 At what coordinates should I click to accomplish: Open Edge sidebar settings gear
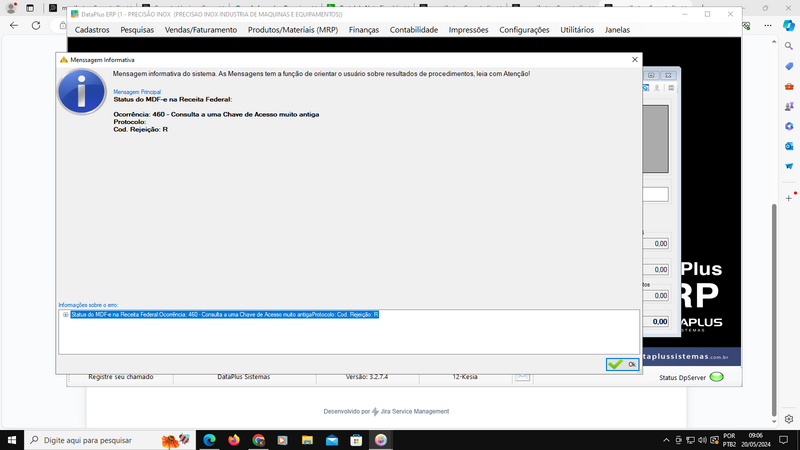[789, 419]
